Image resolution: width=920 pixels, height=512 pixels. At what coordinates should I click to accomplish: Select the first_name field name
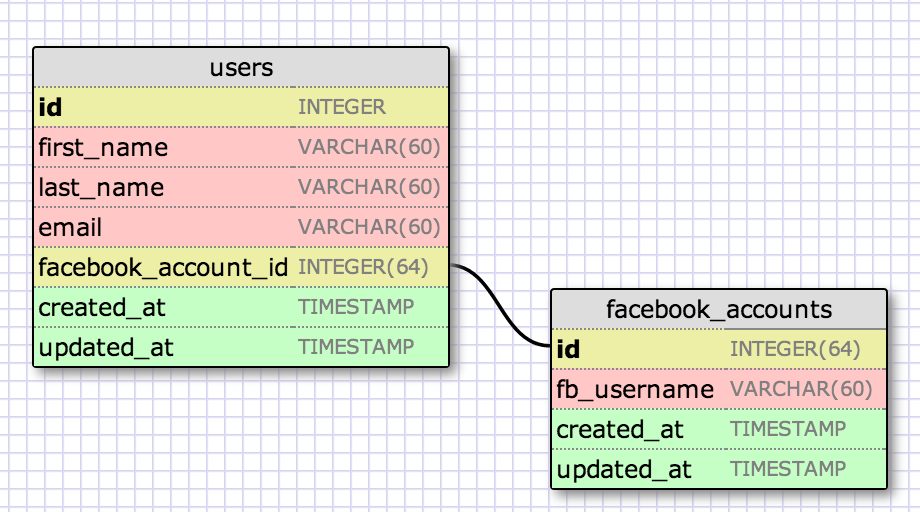coord(103,148)
